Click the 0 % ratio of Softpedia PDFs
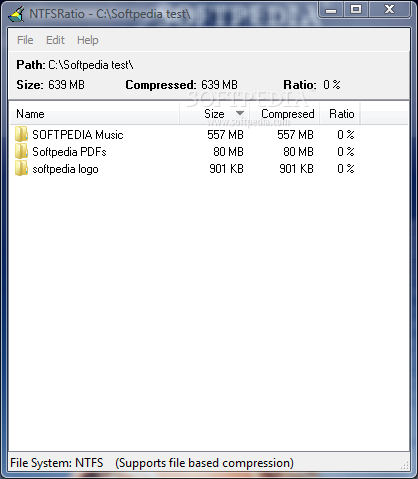 (346, 152)
